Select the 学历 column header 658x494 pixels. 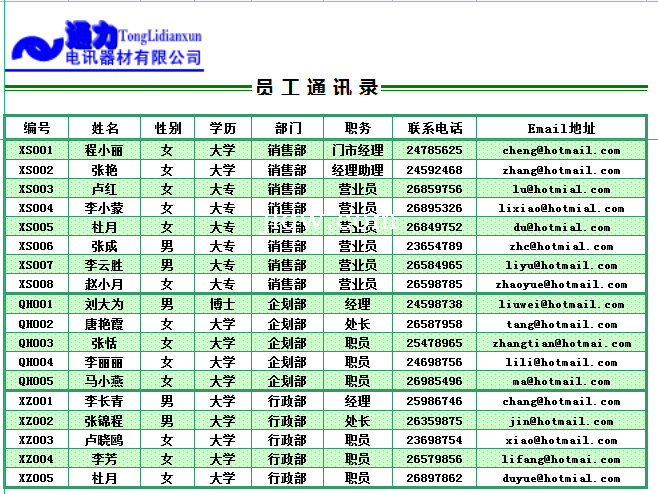[x=222, y=128]
